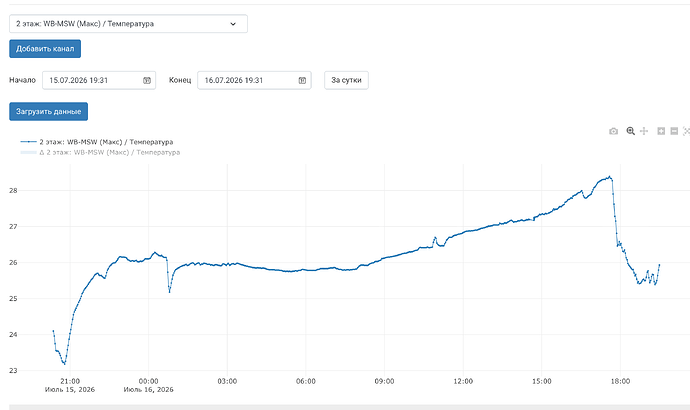690x410 pixels.
Task: Focus the Конец date input 16.07.2026 19:31
Action: pyautogui.click(x=254, y=81)
